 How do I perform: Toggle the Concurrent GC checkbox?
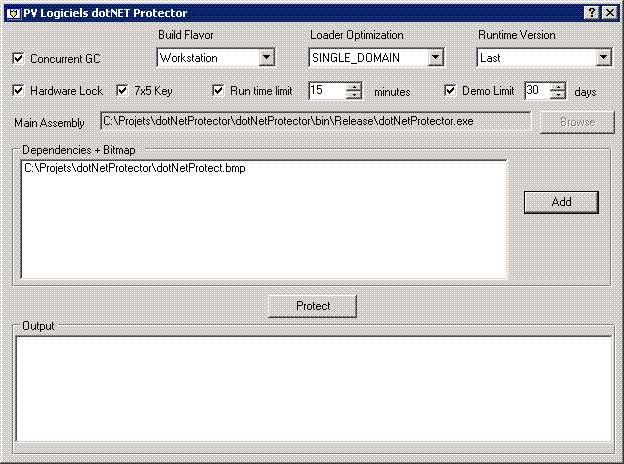(18, 59)
